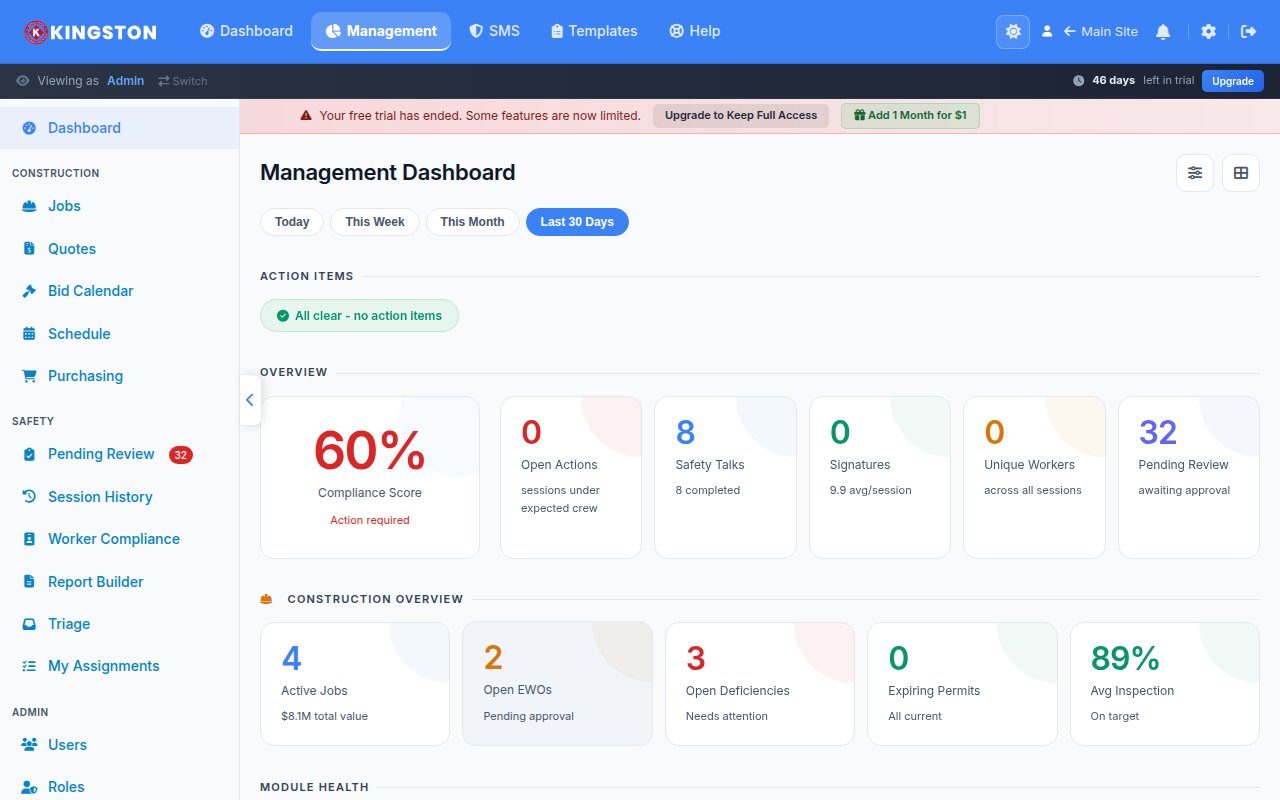1280x800 pixels.
Task: Click the Jobs hard-hat icon
Action: pos(29,206)
